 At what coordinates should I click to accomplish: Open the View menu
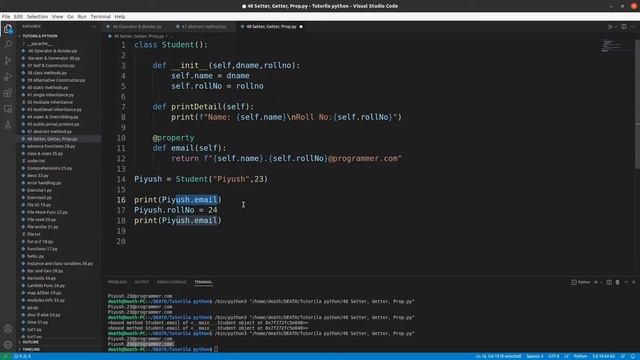[58, 17]
